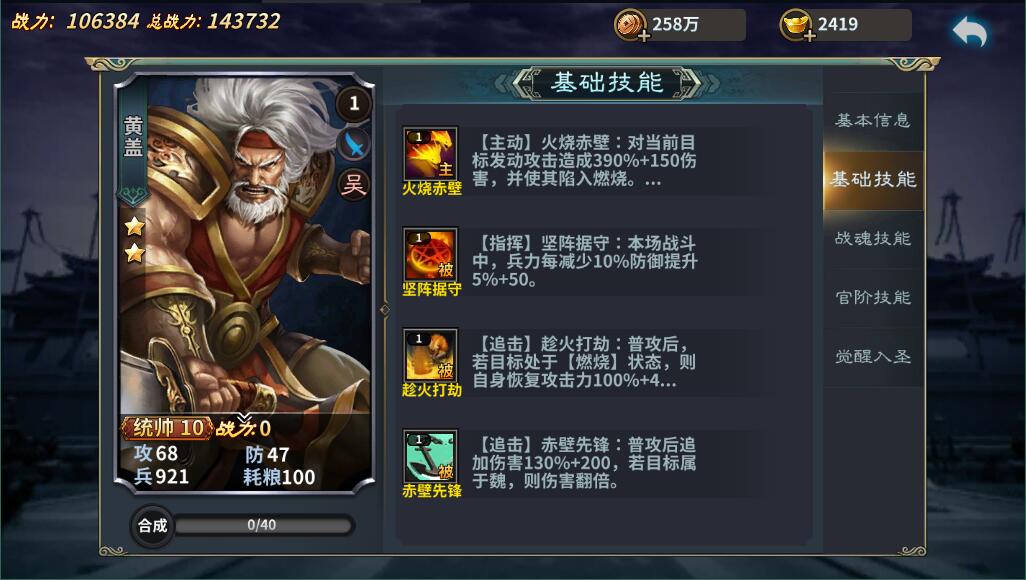This screenshot has height=580, width=1026.
Task: Tap the 趁火打劫 skill icon
Action: tap(431, 355)
